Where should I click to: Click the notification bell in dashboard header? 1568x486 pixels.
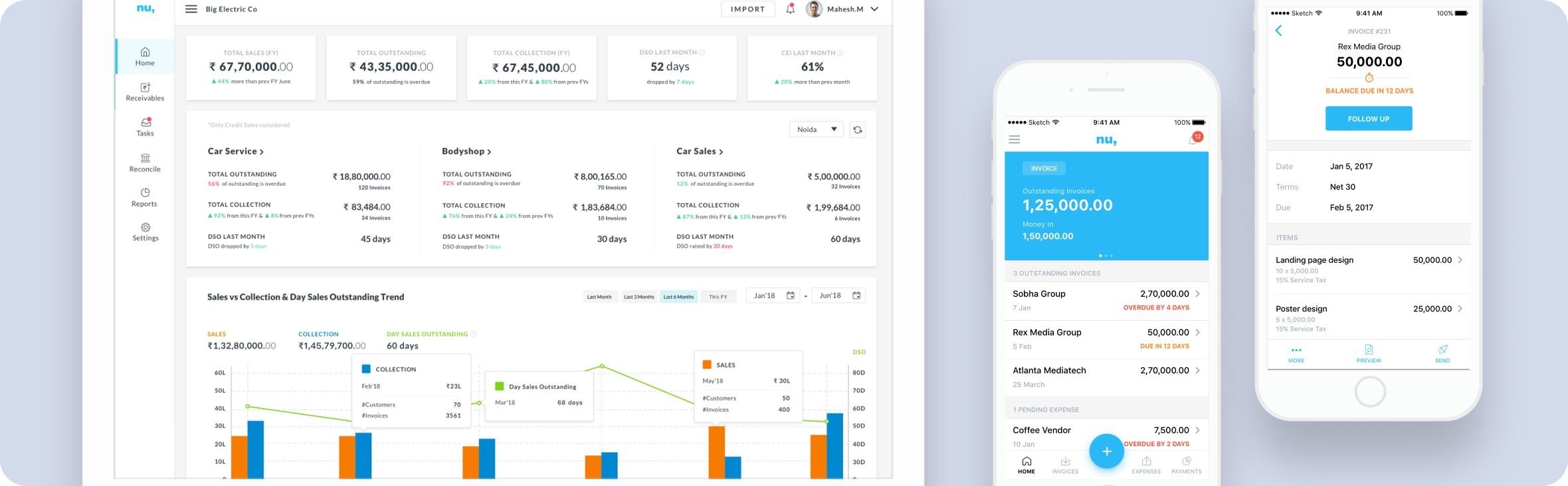tap(790, 9)
